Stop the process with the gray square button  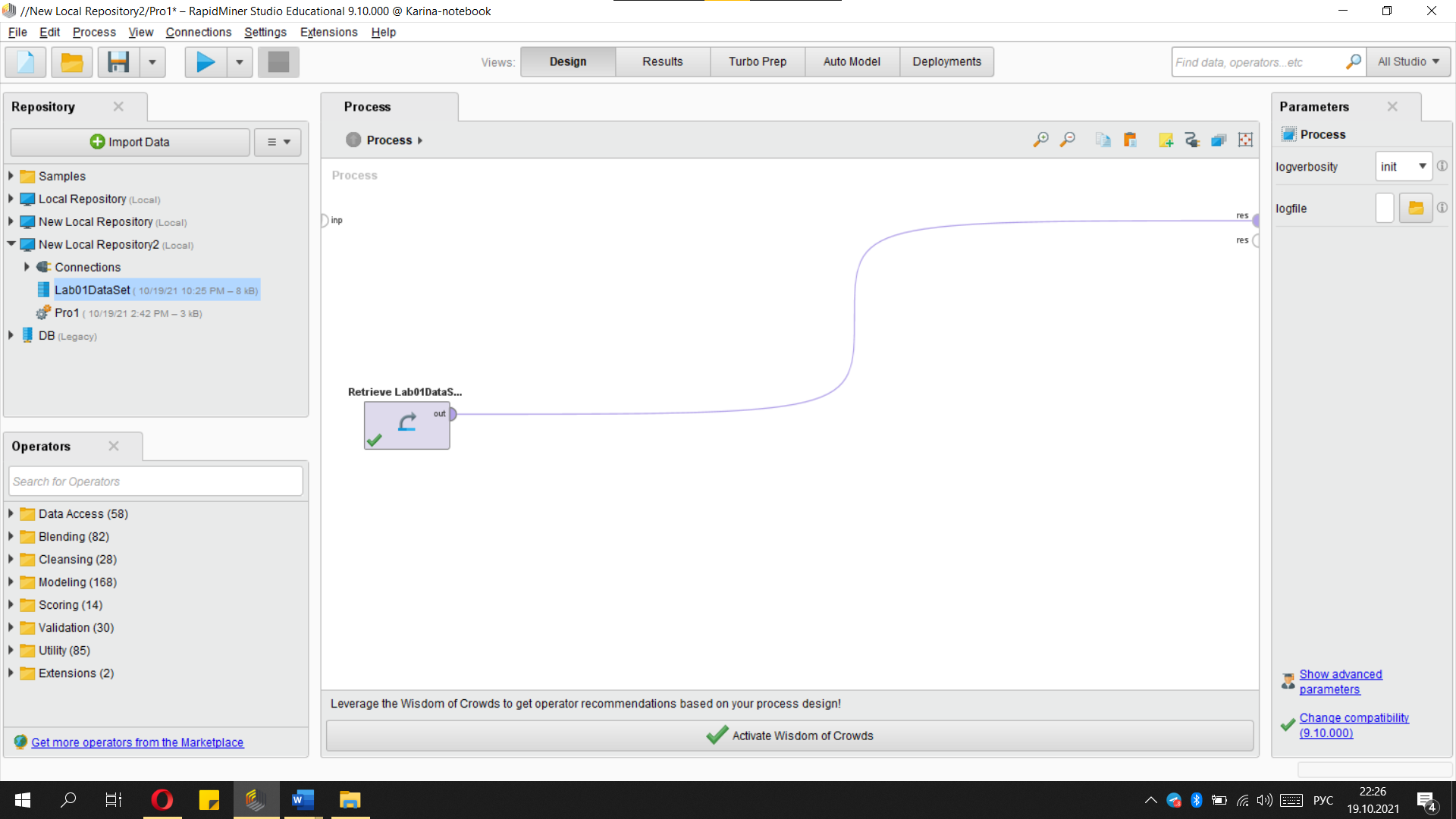click(278, 62)
